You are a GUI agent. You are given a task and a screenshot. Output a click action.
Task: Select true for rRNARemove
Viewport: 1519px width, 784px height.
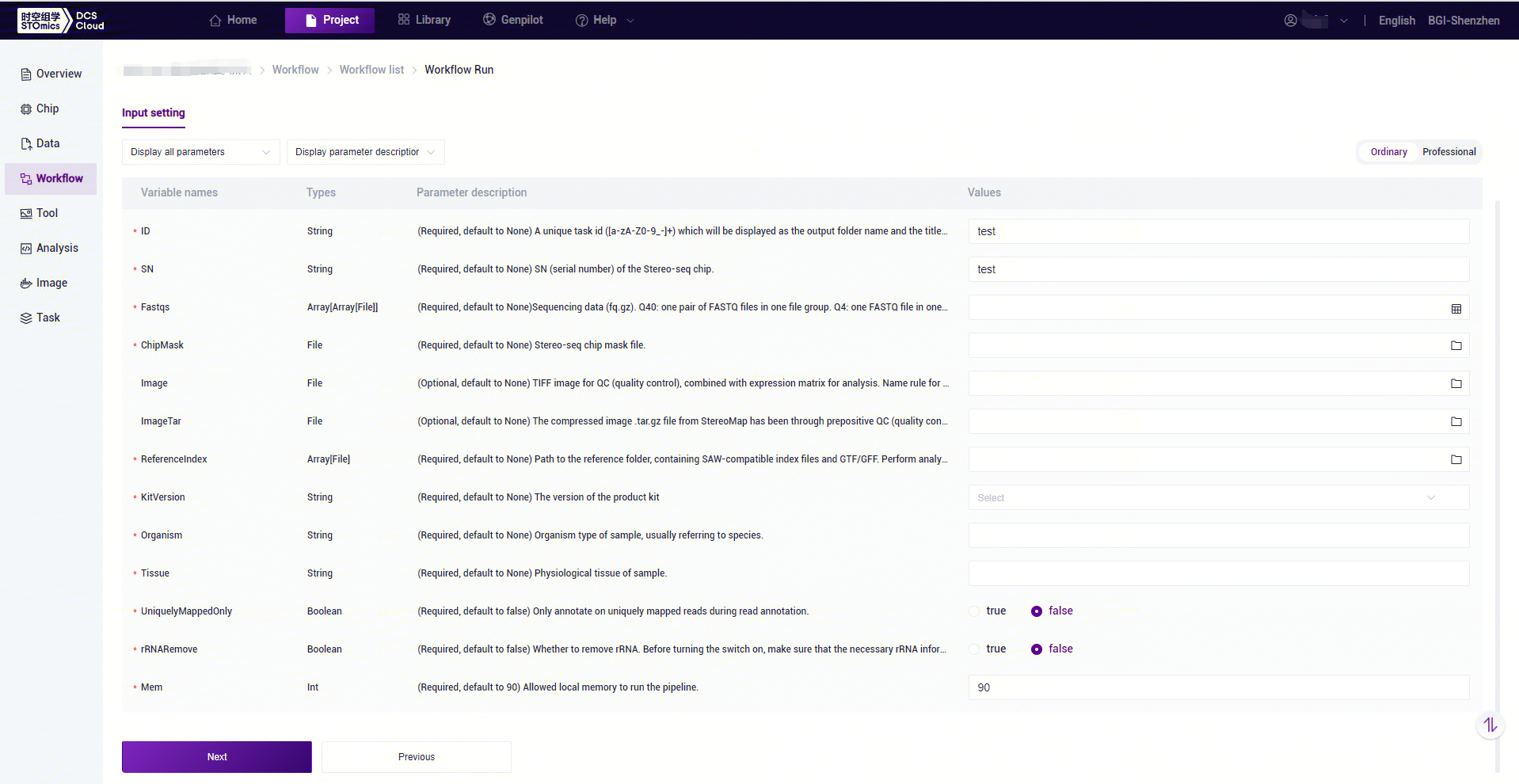tap(975, 649)
